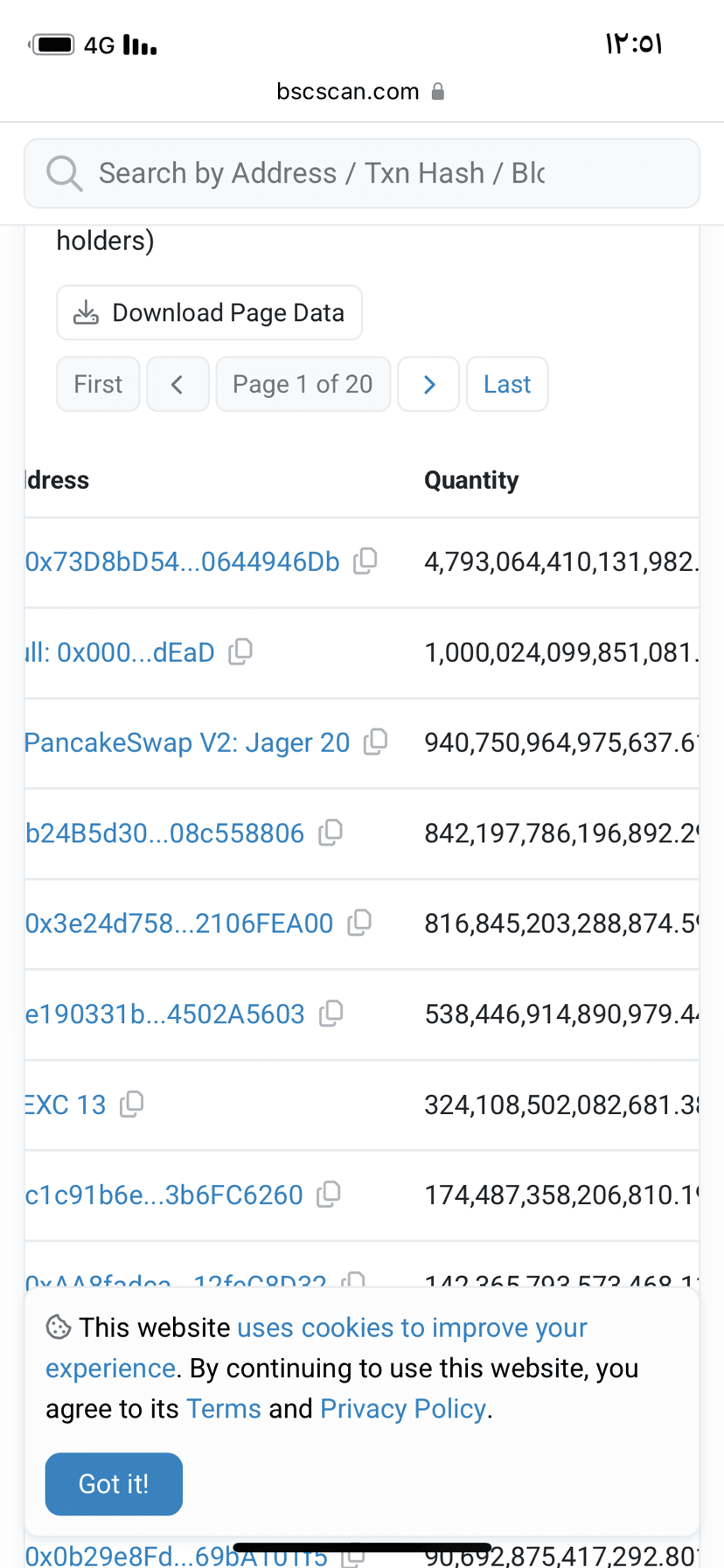Open PancakeSwap V2: Jager 20 holder
The image size is (724, 1568).
pyautogui.click(x=187, y=742)
